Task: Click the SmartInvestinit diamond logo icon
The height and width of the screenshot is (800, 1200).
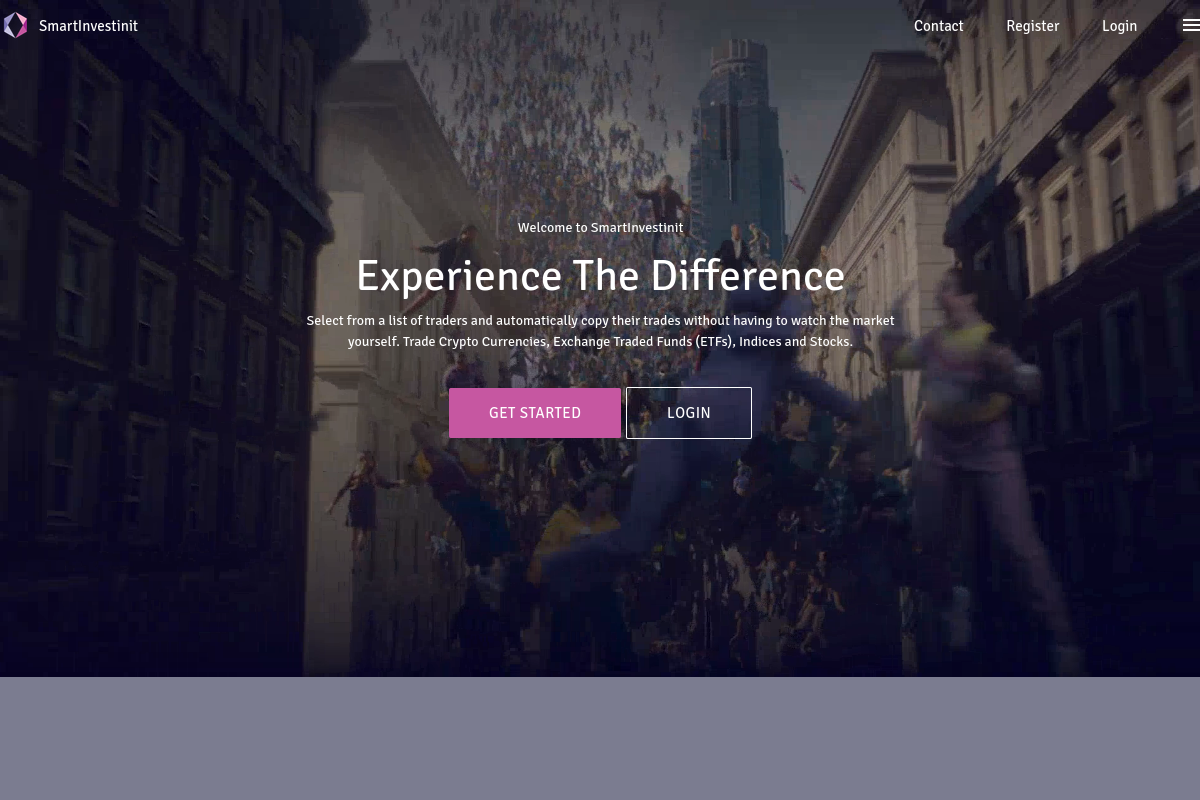Action: click(15, 26)
